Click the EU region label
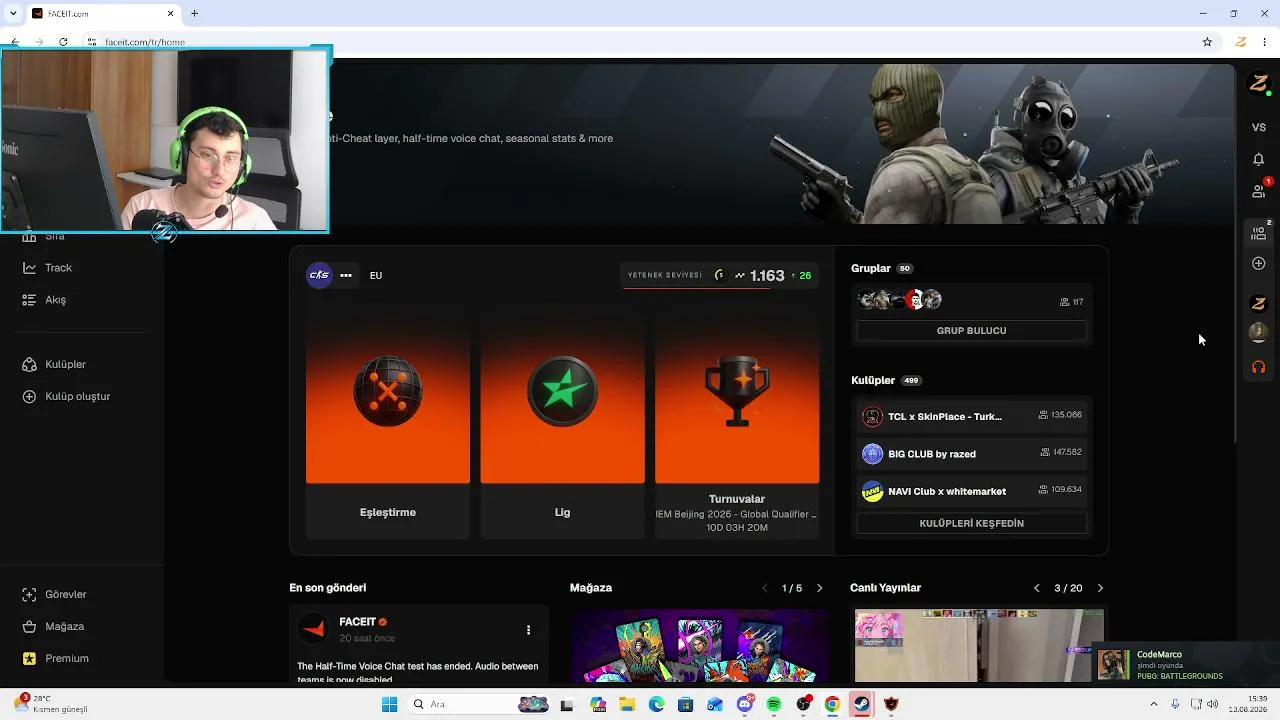The height and width of the screenshot is (720, 1280). point(376,276)
